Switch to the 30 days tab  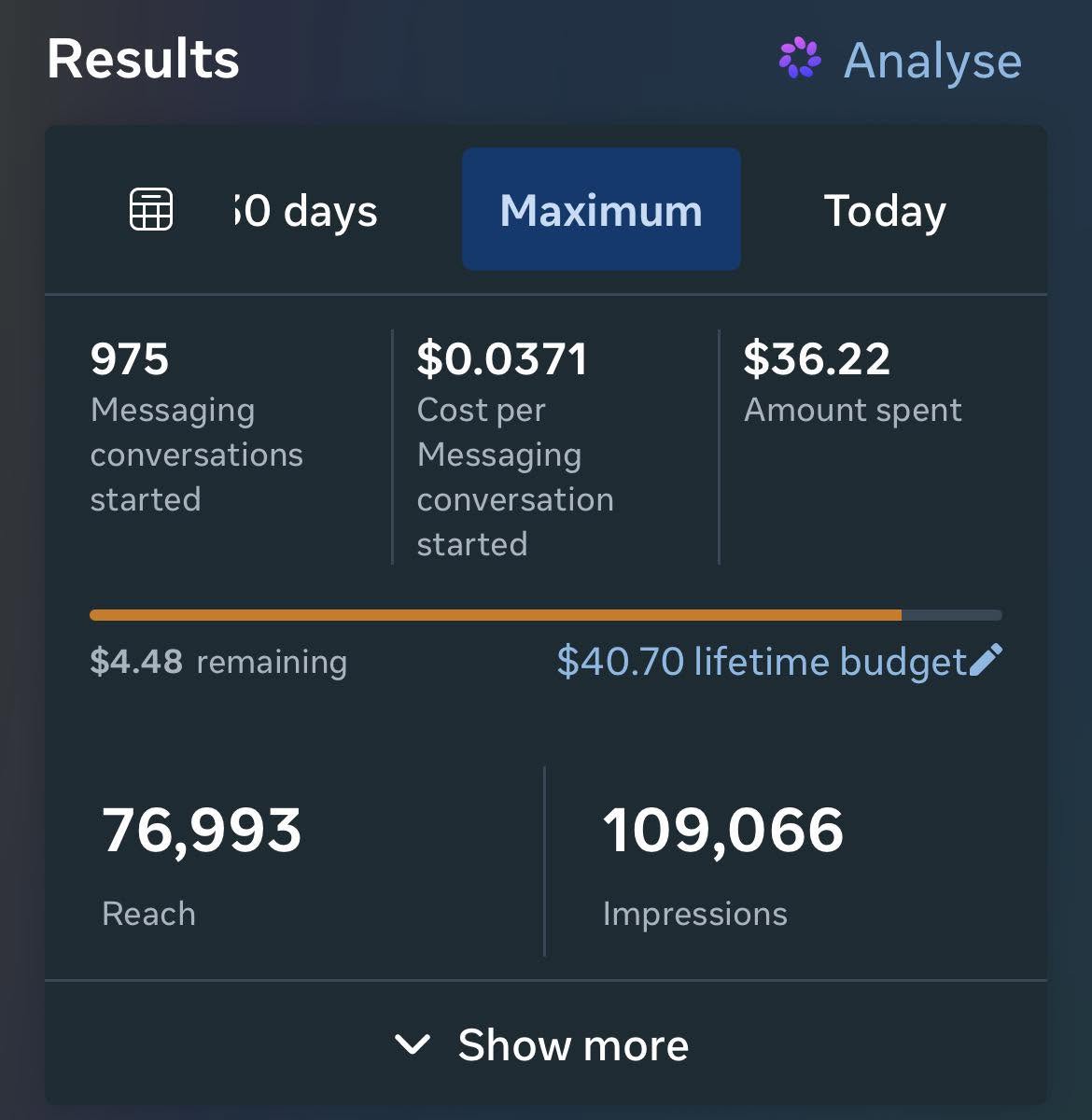(x=304, y=211)
